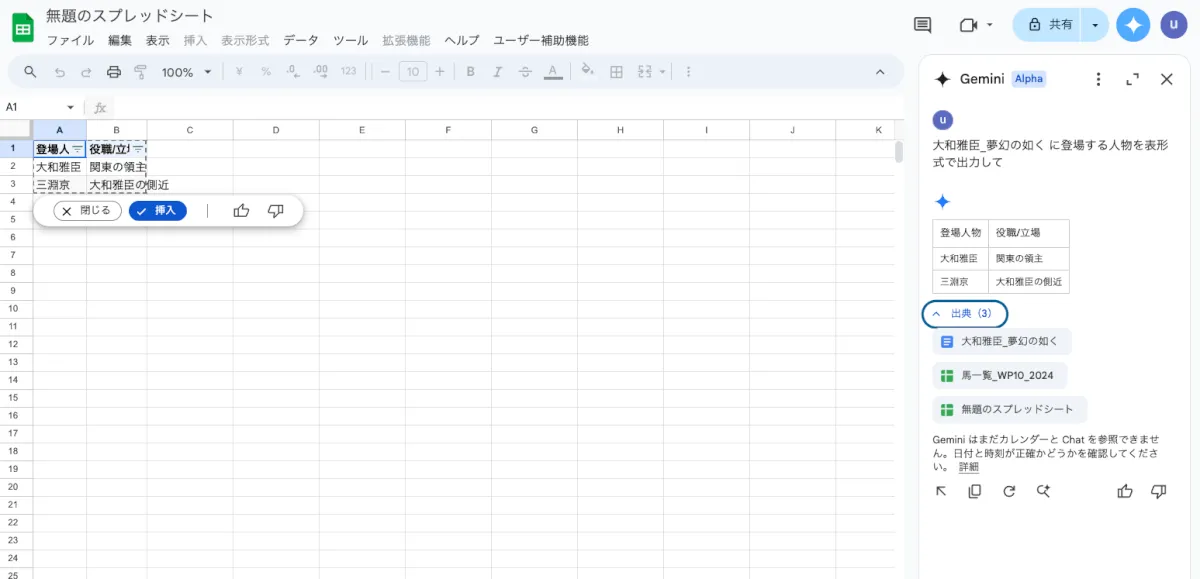
Task: Open more toolbar options (three dots)
Action: 689,72
